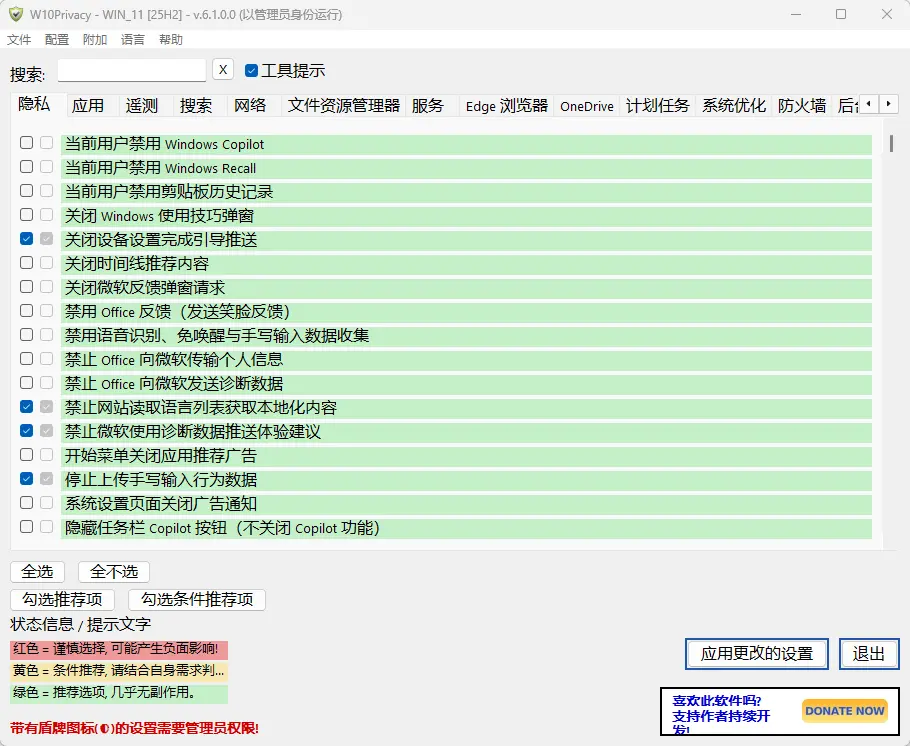Uncheck 停止上传手写输入行为数据
This screenshot has width=910, height=746.
26,478
